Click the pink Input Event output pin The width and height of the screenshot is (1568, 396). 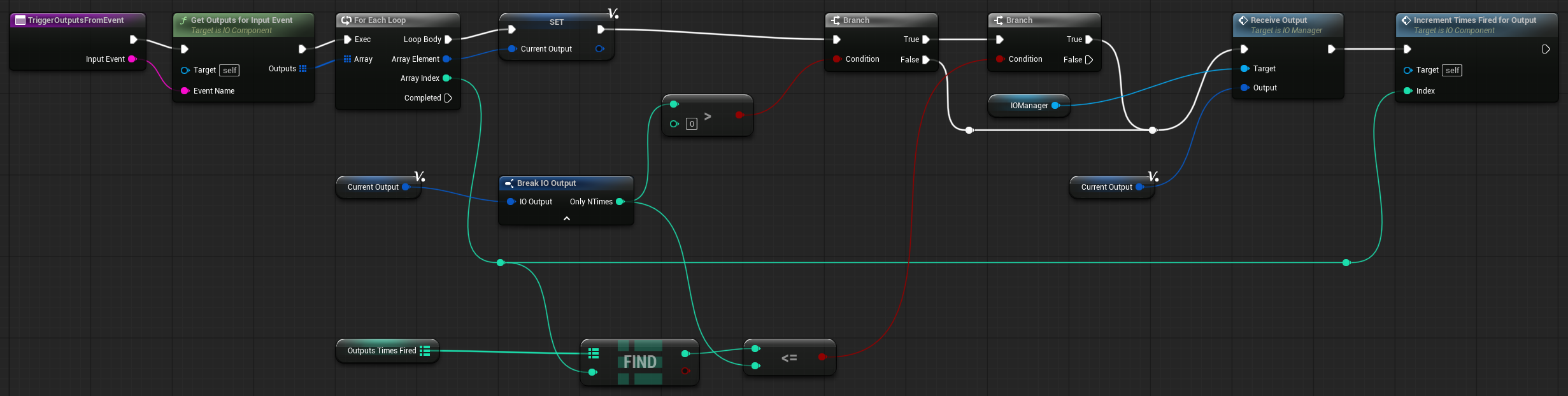point(132,59)
